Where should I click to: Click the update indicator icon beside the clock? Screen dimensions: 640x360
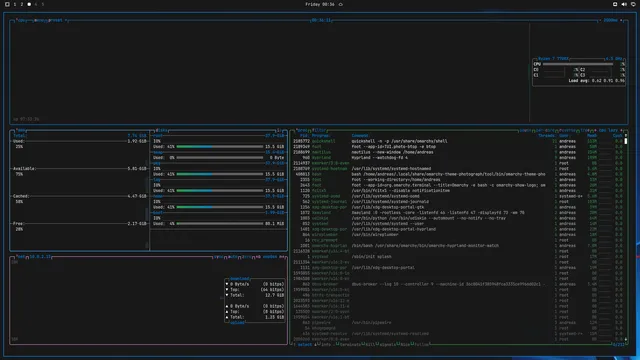[341, 4]
